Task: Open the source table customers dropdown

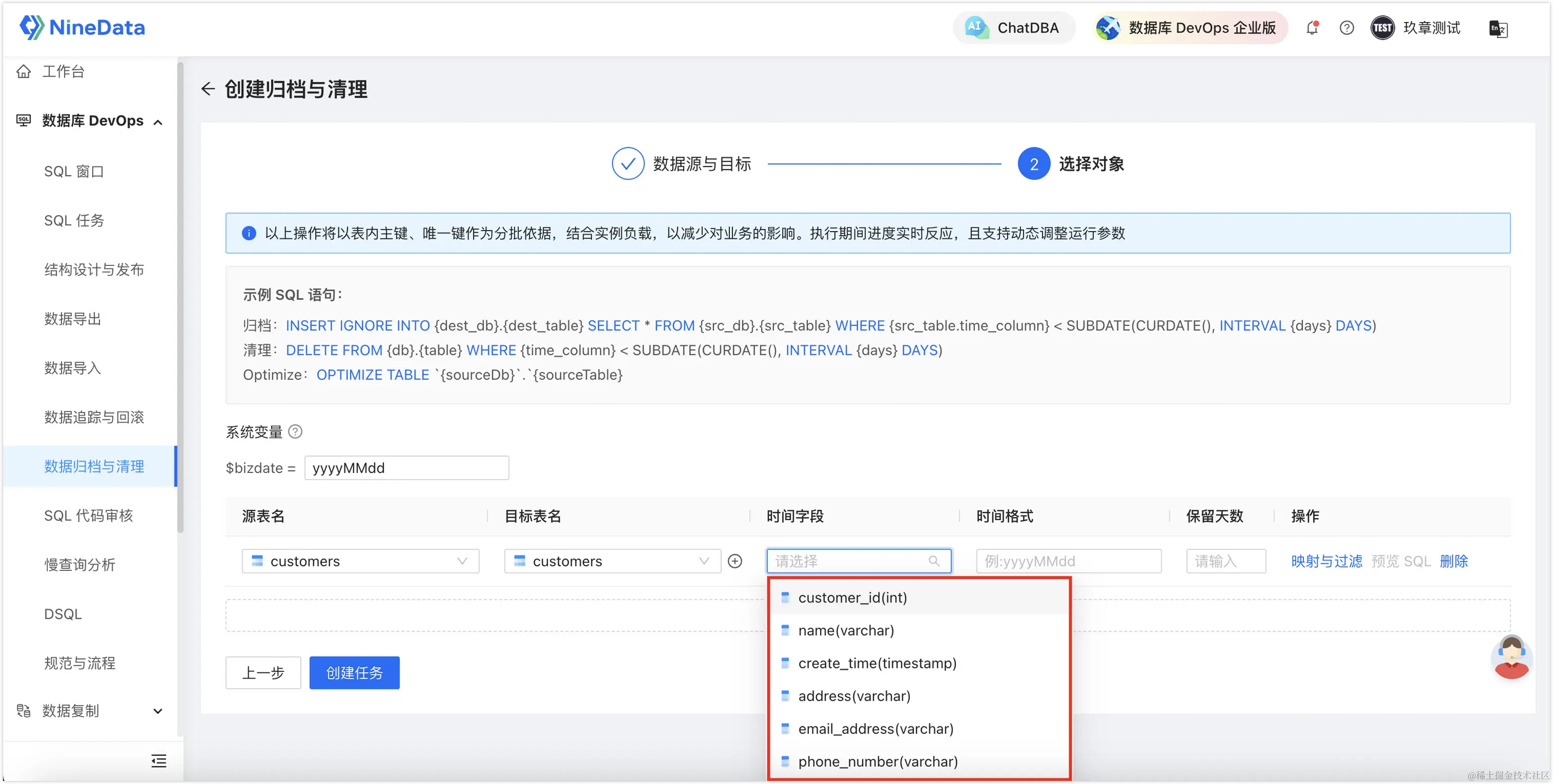Action: click(x=360, y=561)
